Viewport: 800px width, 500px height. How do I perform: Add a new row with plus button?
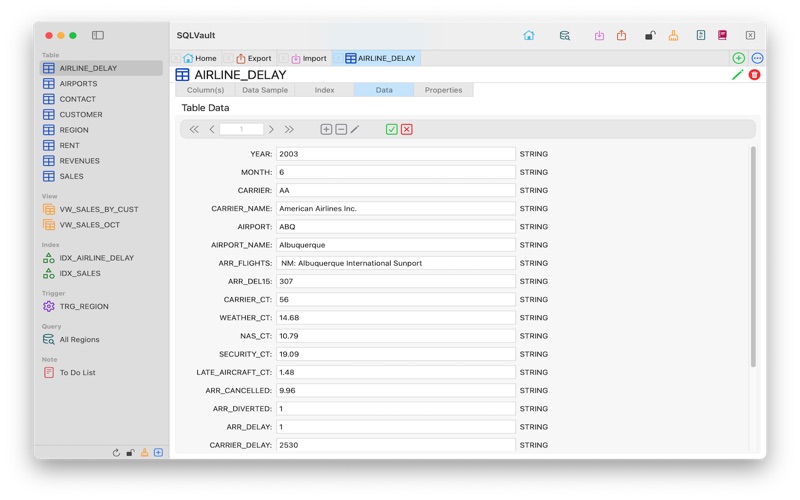pos(326,130)
